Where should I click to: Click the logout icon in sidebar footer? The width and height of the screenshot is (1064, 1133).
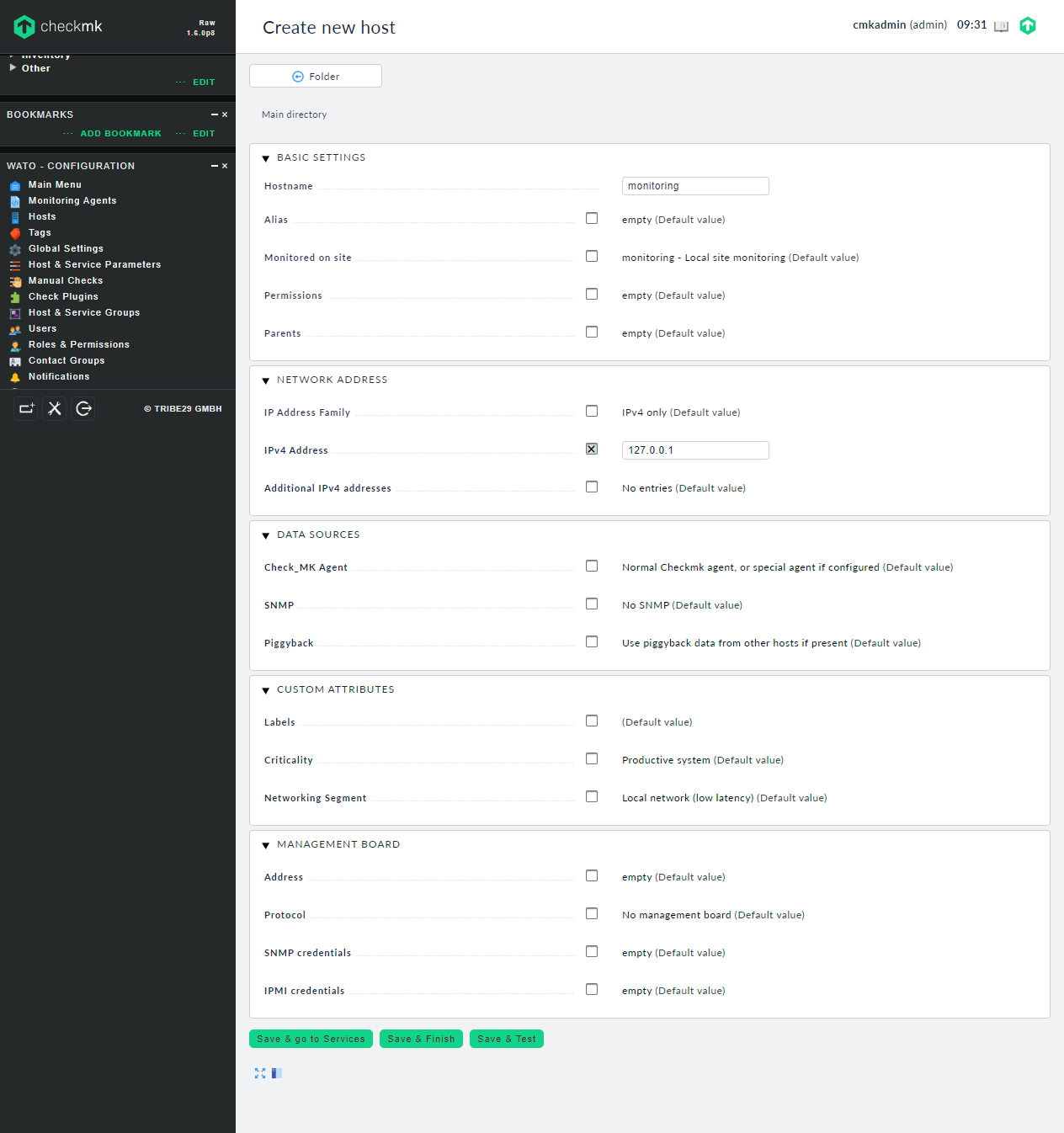tap(83, 408)
